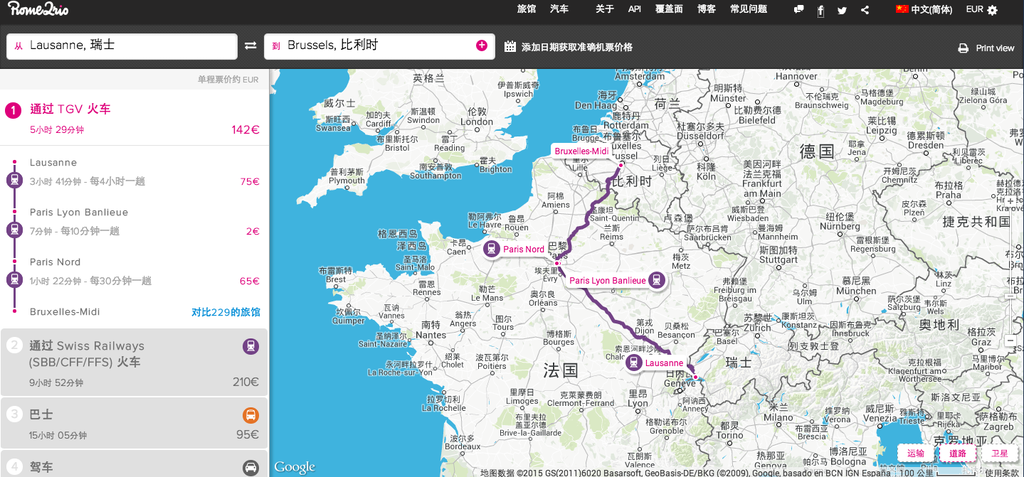Open the 常见问题 FAQ page
1024x477 pixels.
point(748,9)
